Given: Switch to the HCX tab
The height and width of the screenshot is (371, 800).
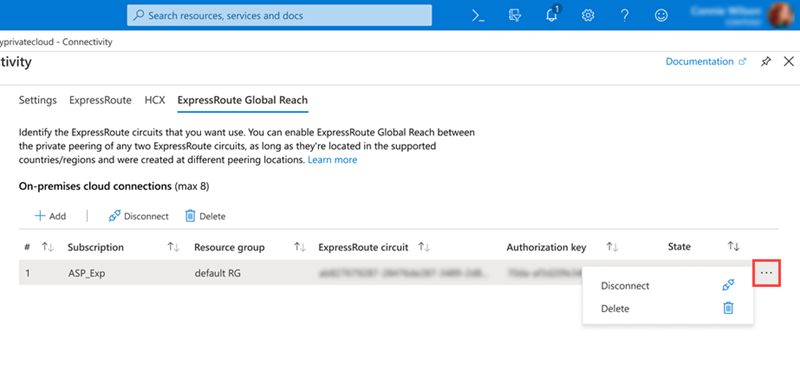Looking at the screenshot, I should [x=155, y=100].
